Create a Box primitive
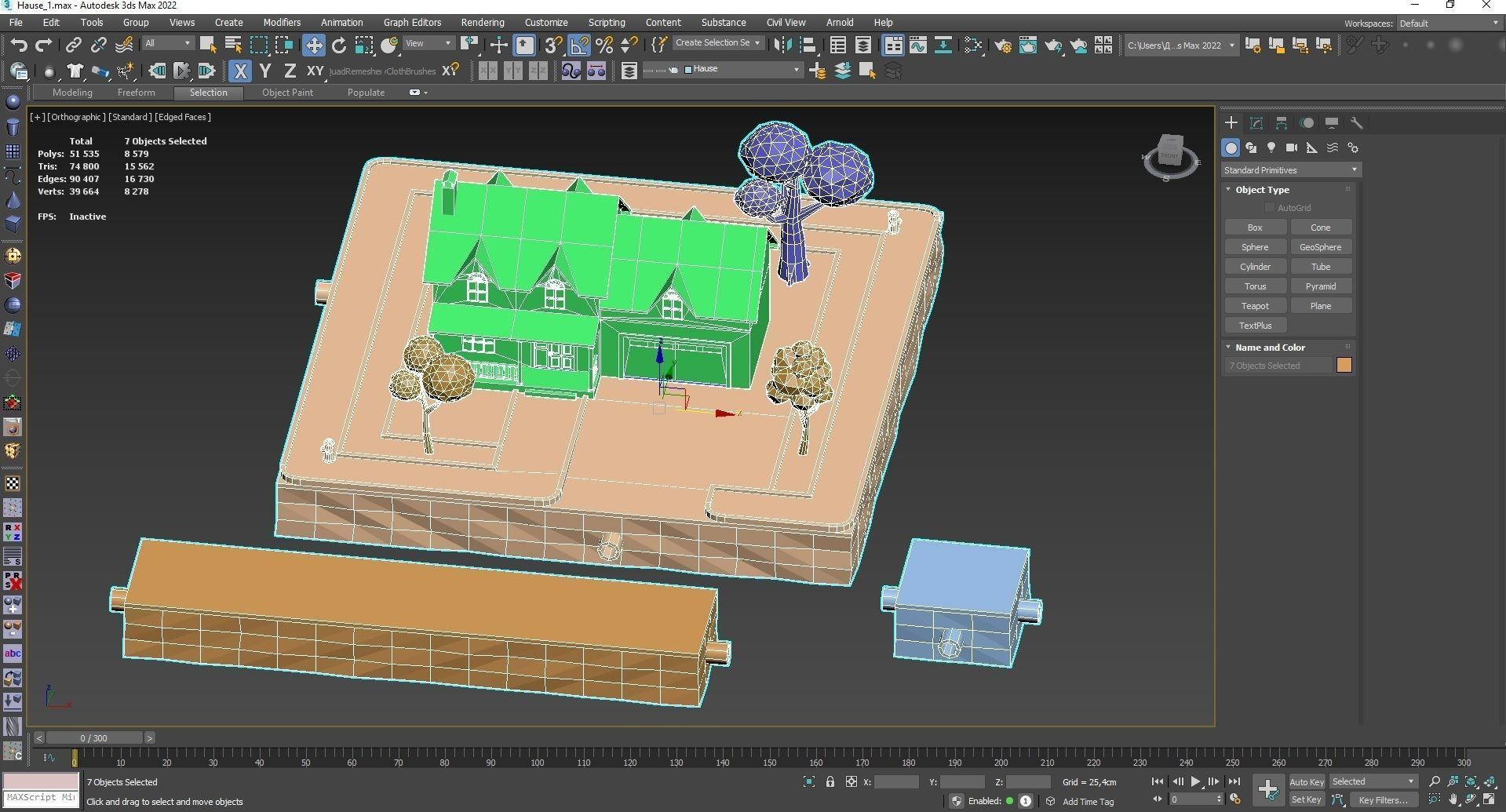Viewport: 1506px width, 812px height. click(1255, 228)
